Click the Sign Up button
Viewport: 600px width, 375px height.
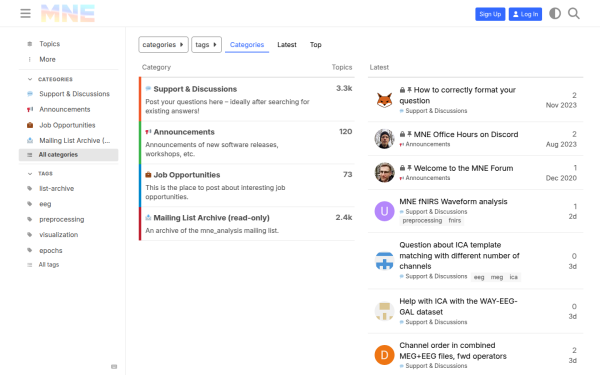(490, 14)
